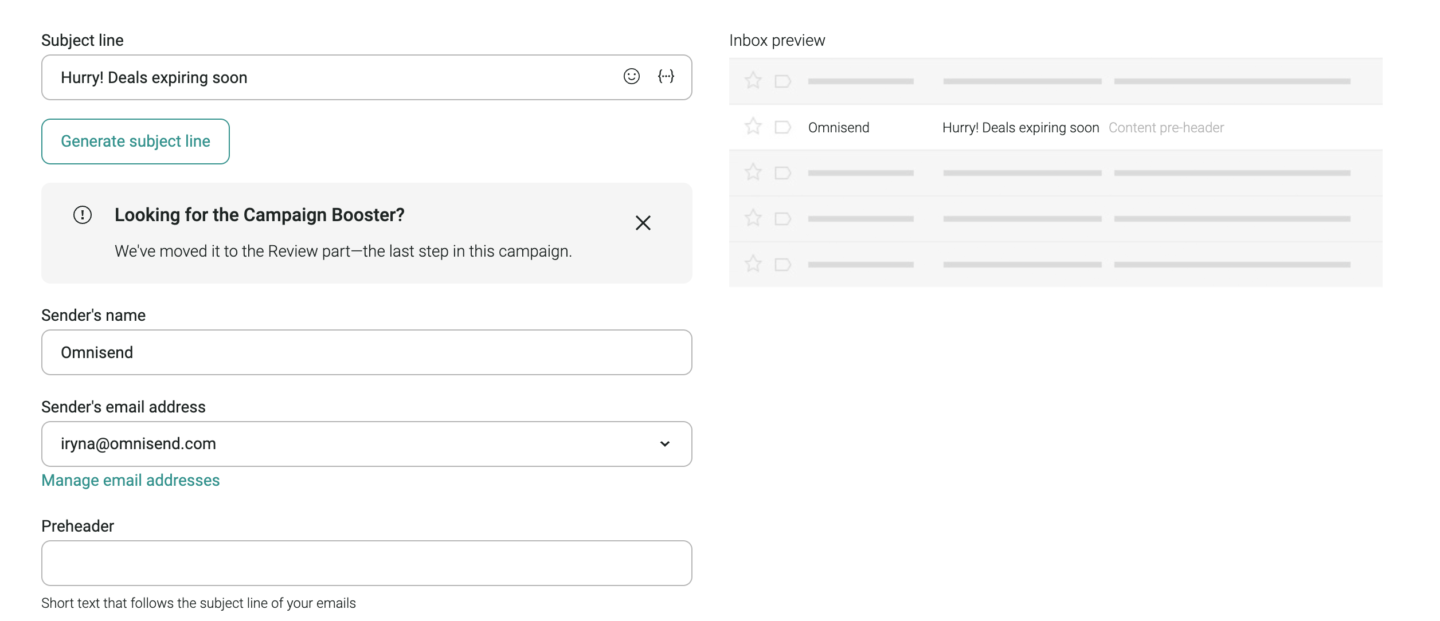Click Generate subject line
Image resolution: width=1440 pixels, height=621 pixels.
135,141
